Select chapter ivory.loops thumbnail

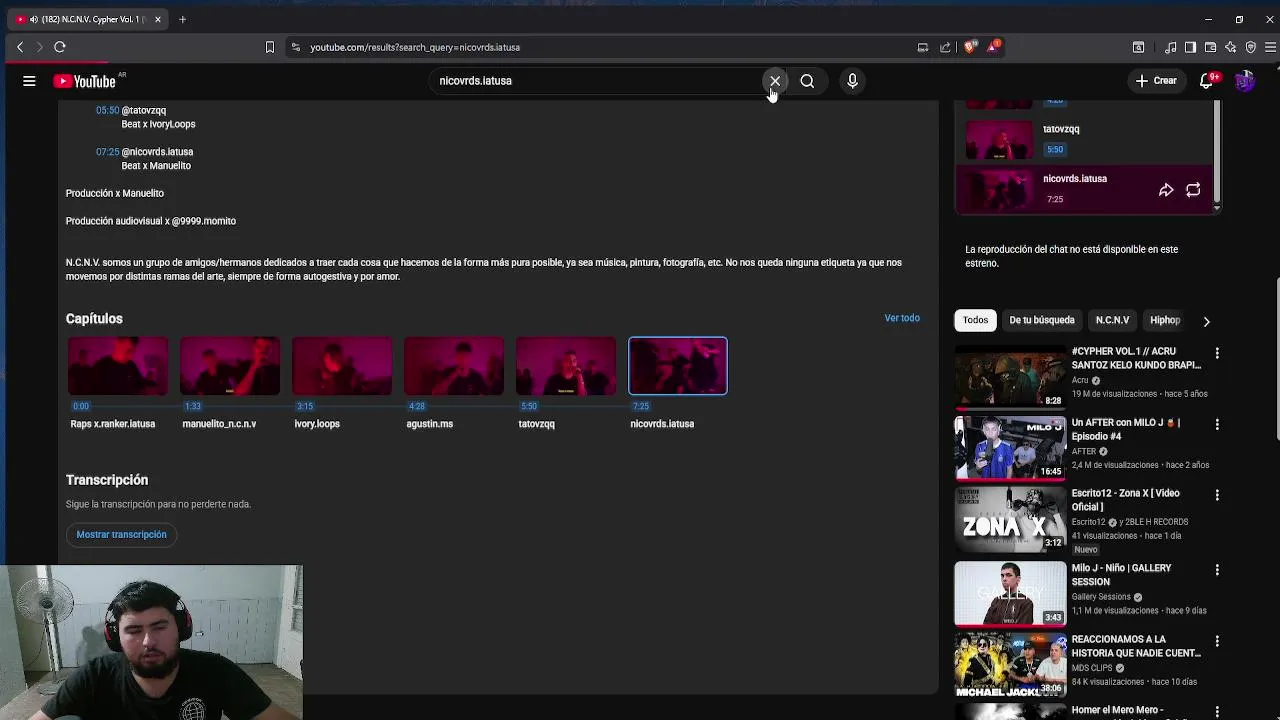pos(342,366)
